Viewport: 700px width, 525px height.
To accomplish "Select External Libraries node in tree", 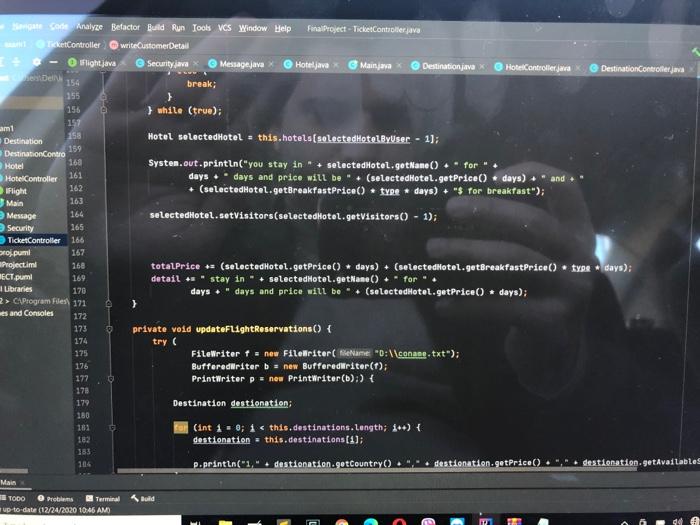I will 16,289.
